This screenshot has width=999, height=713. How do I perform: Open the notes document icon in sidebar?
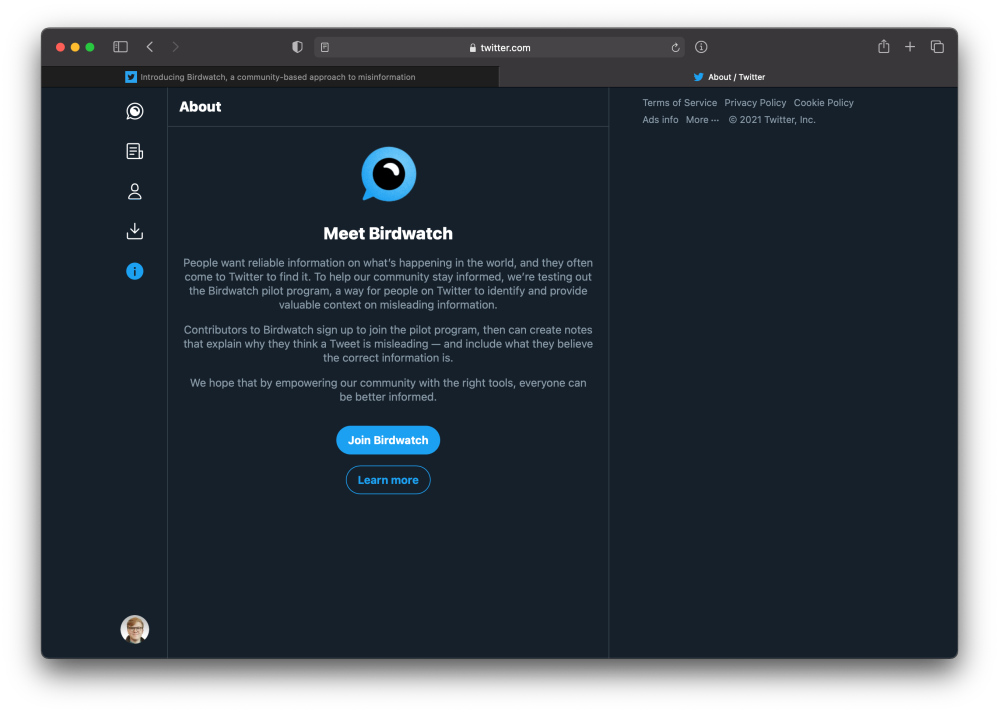coord(135,151)
